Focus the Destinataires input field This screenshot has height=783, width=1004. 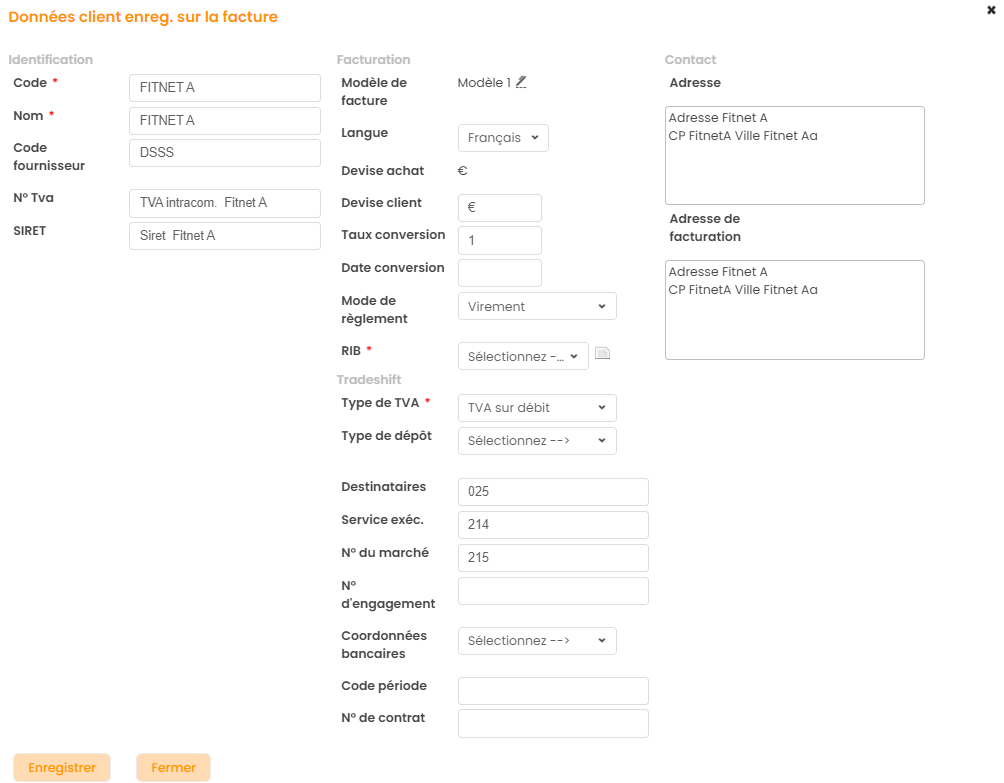553,492
